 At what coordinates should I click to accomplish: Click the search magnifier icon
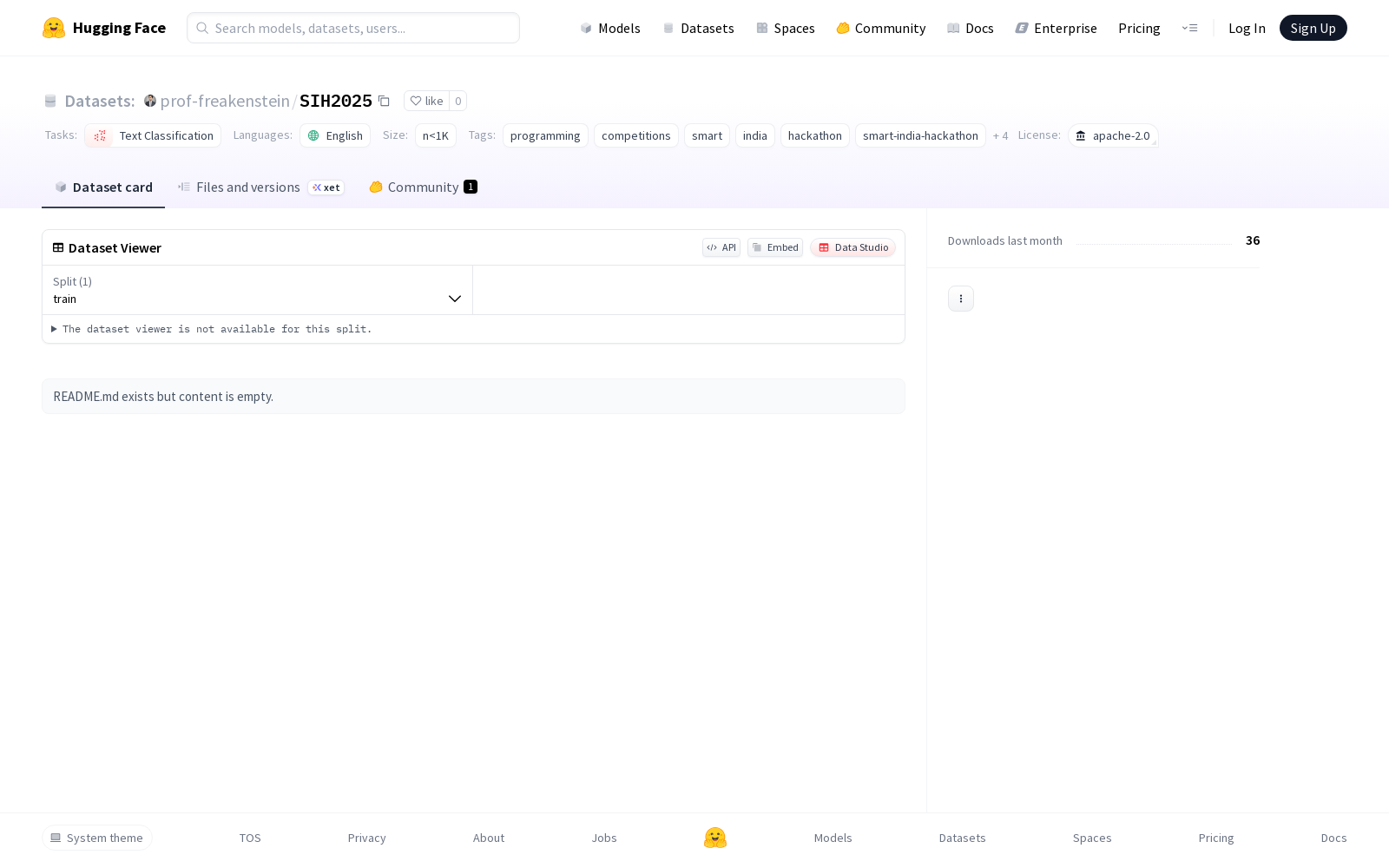[x=202, y=28]
